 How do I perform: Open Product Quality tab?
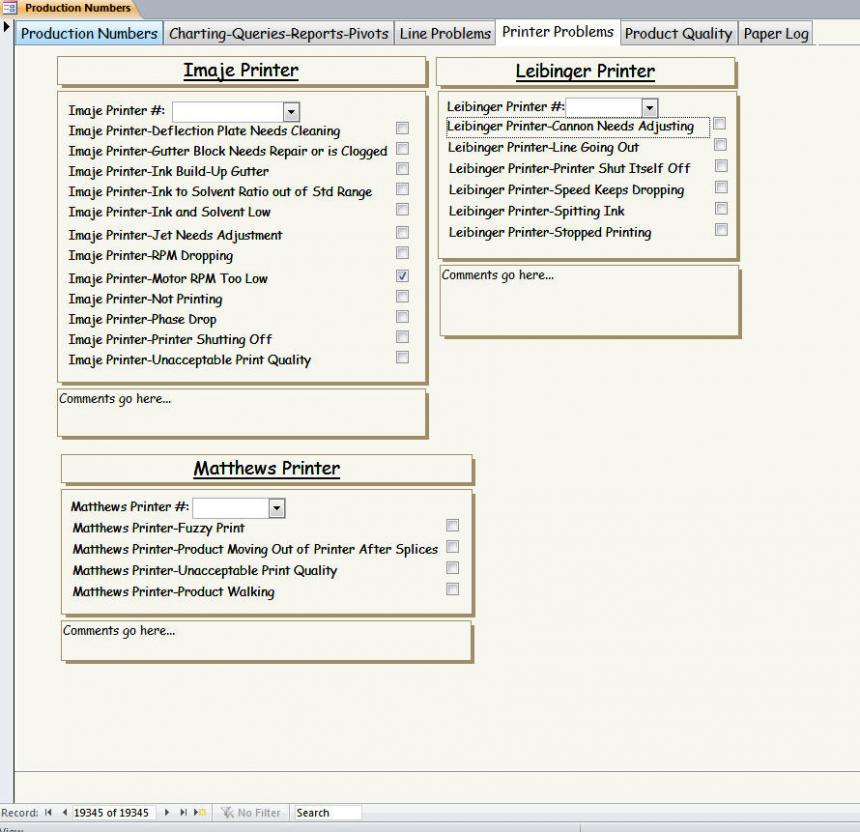click(678, 33)
